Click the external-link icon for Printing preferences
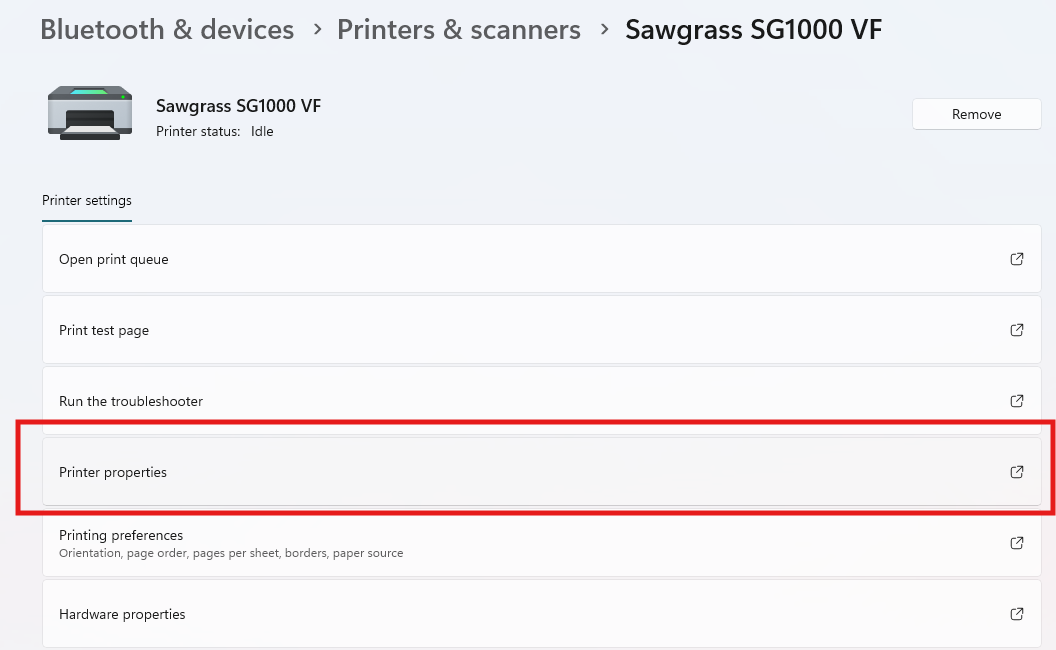This screenshot has height=650, width=1056. coord(1017,543)
